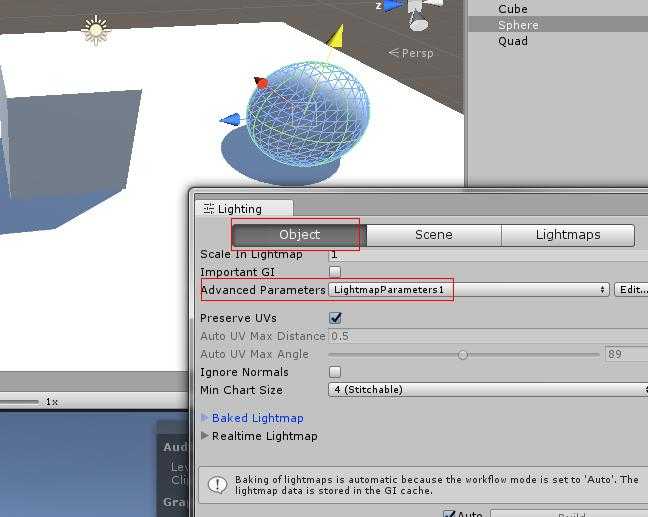
Task: Click the Edit button for Advanced Parameters
Action: (631, 290)
